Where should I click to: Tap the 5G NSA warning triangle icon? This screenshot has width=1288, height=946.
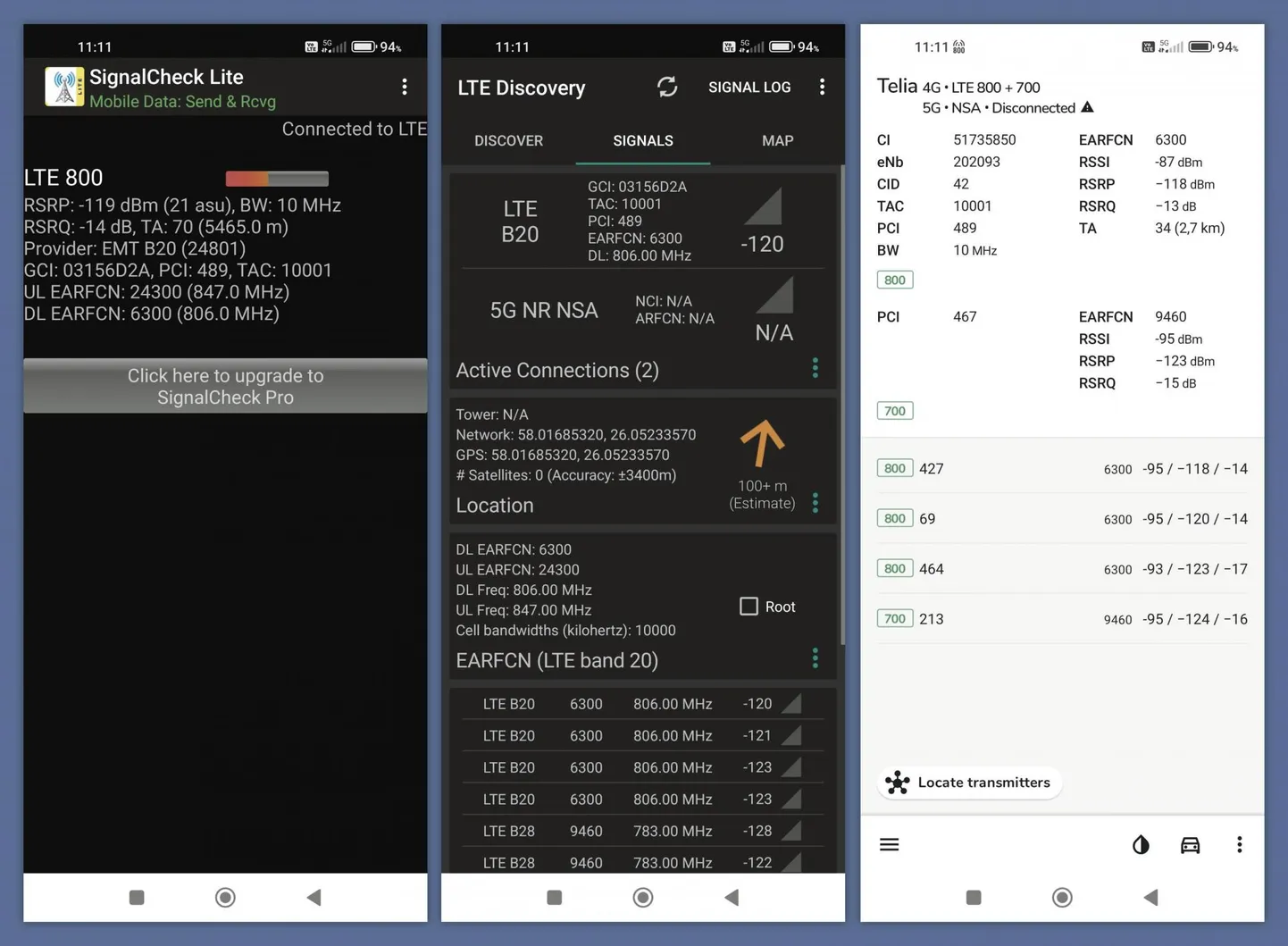1087,107
